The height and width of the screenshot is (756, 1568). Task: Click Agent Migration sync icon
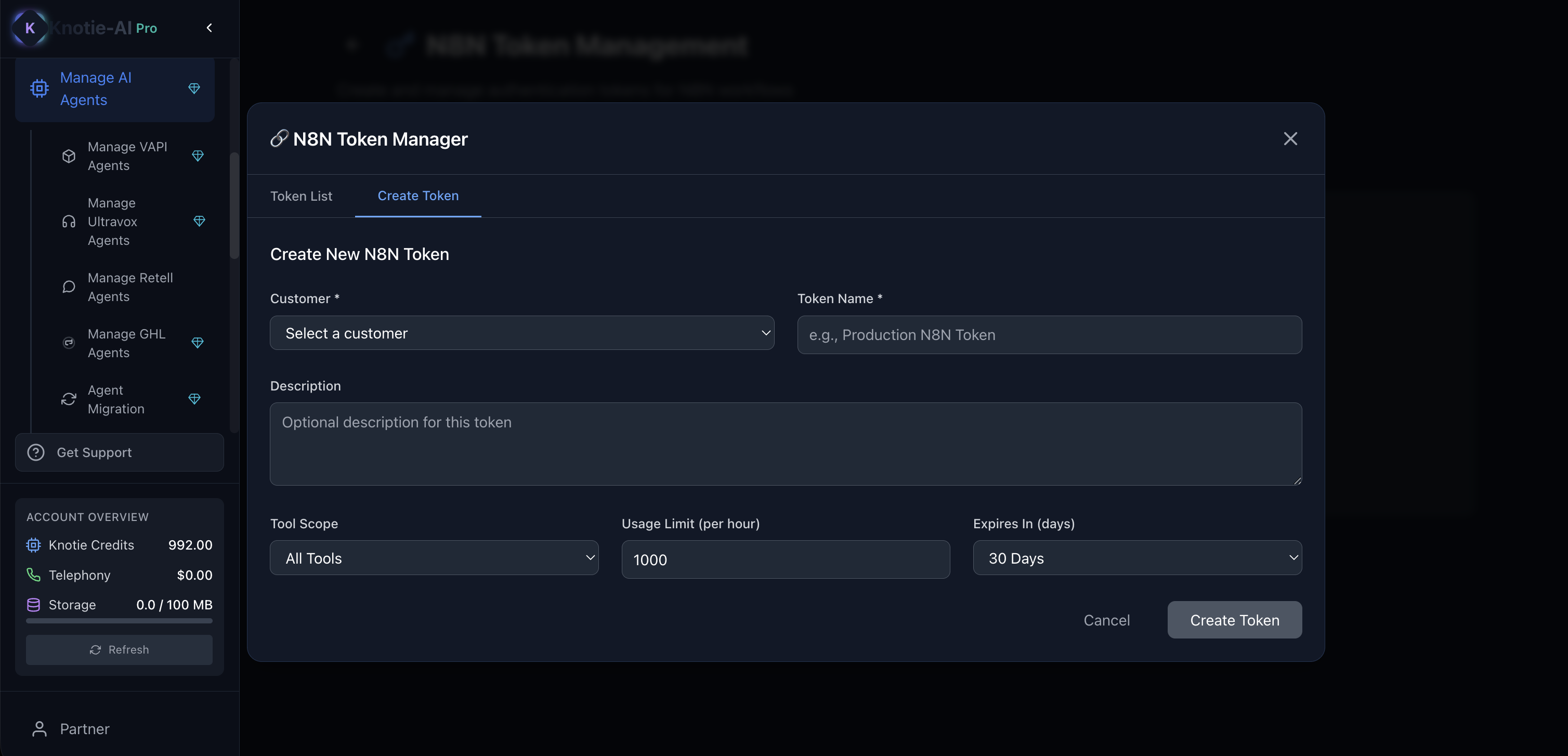[69, 399]
